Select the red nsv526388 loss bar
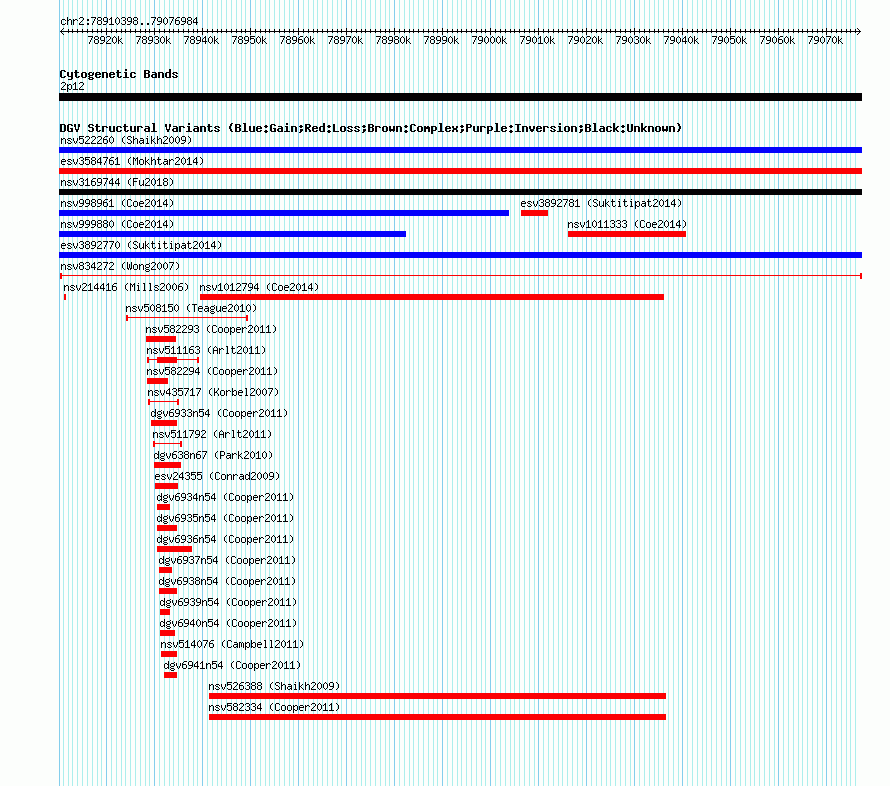 tap(437, 696)
